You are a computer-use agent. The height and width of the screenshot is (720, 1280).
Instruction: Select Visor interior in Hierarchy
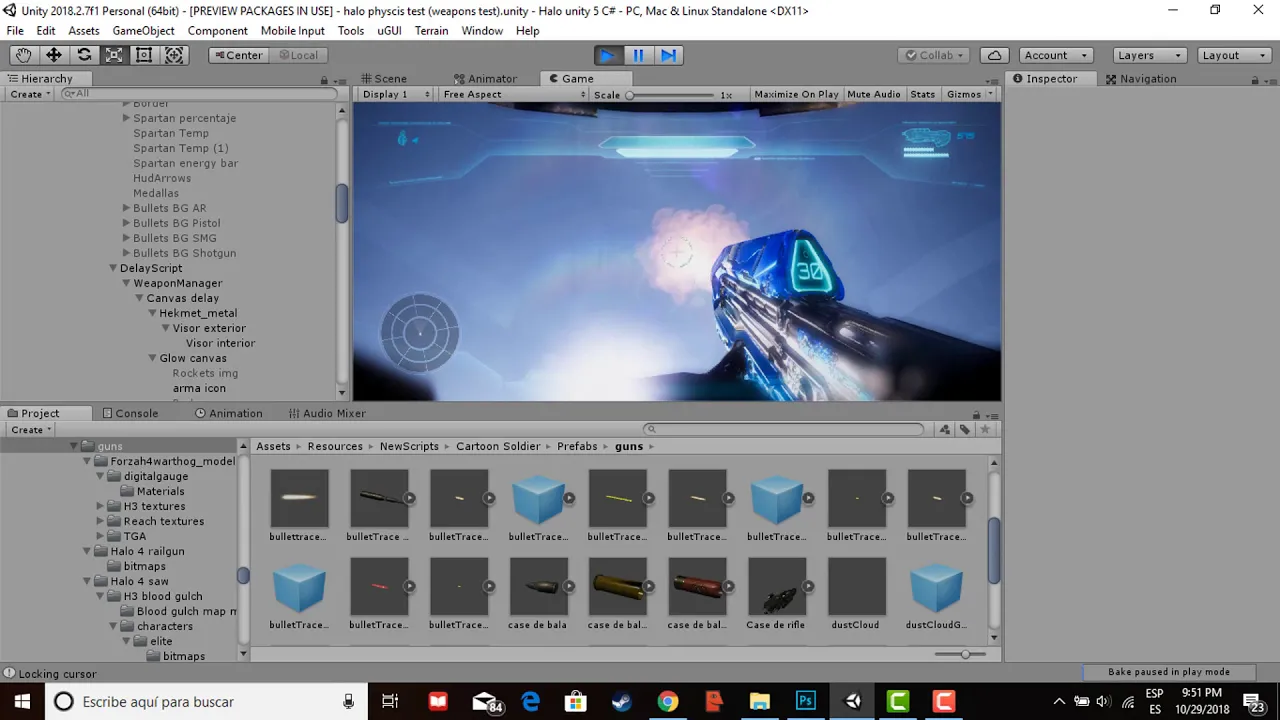point(220,343)
